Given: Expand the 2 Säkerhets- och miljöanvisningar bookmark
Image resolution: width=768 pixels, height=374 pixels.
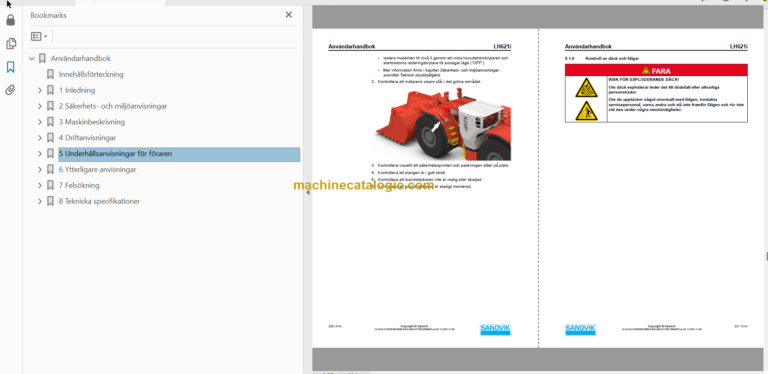Looking at the screenshot, I should [40, 106].
